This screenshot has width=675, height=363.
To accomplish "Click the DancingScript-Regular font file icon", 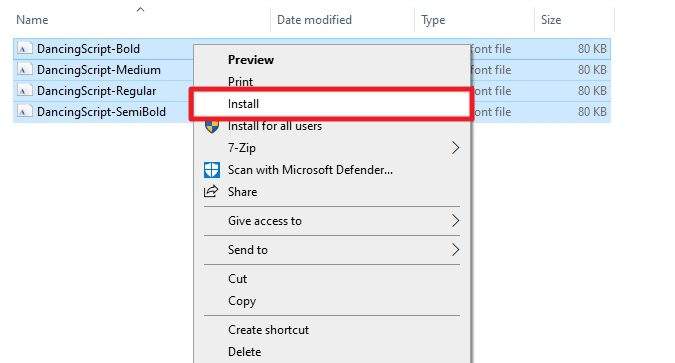I will pos(25,91).
